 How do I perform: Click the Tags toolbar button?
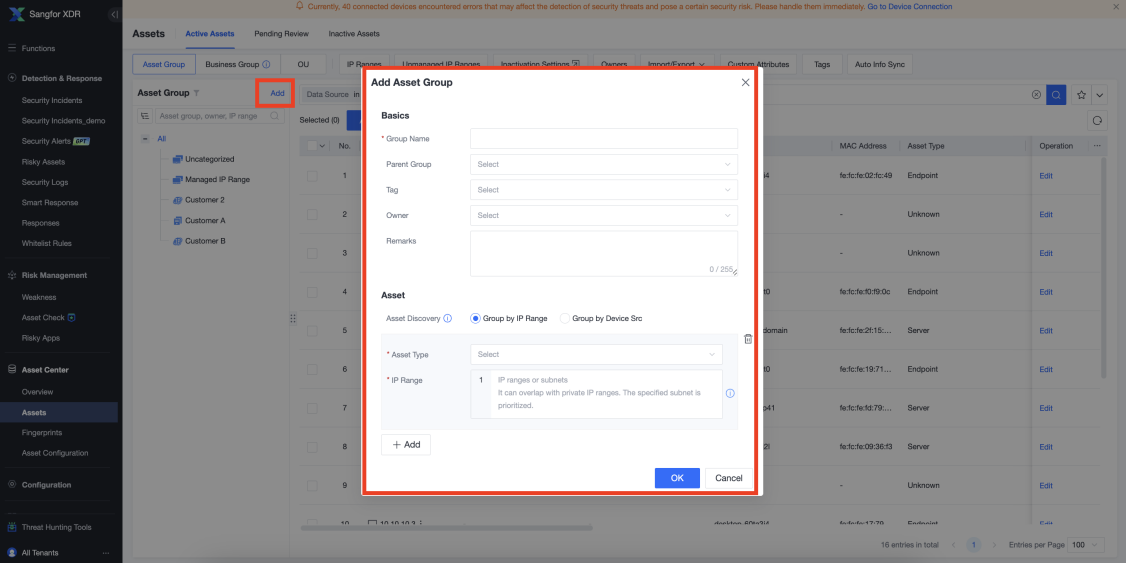822,65
